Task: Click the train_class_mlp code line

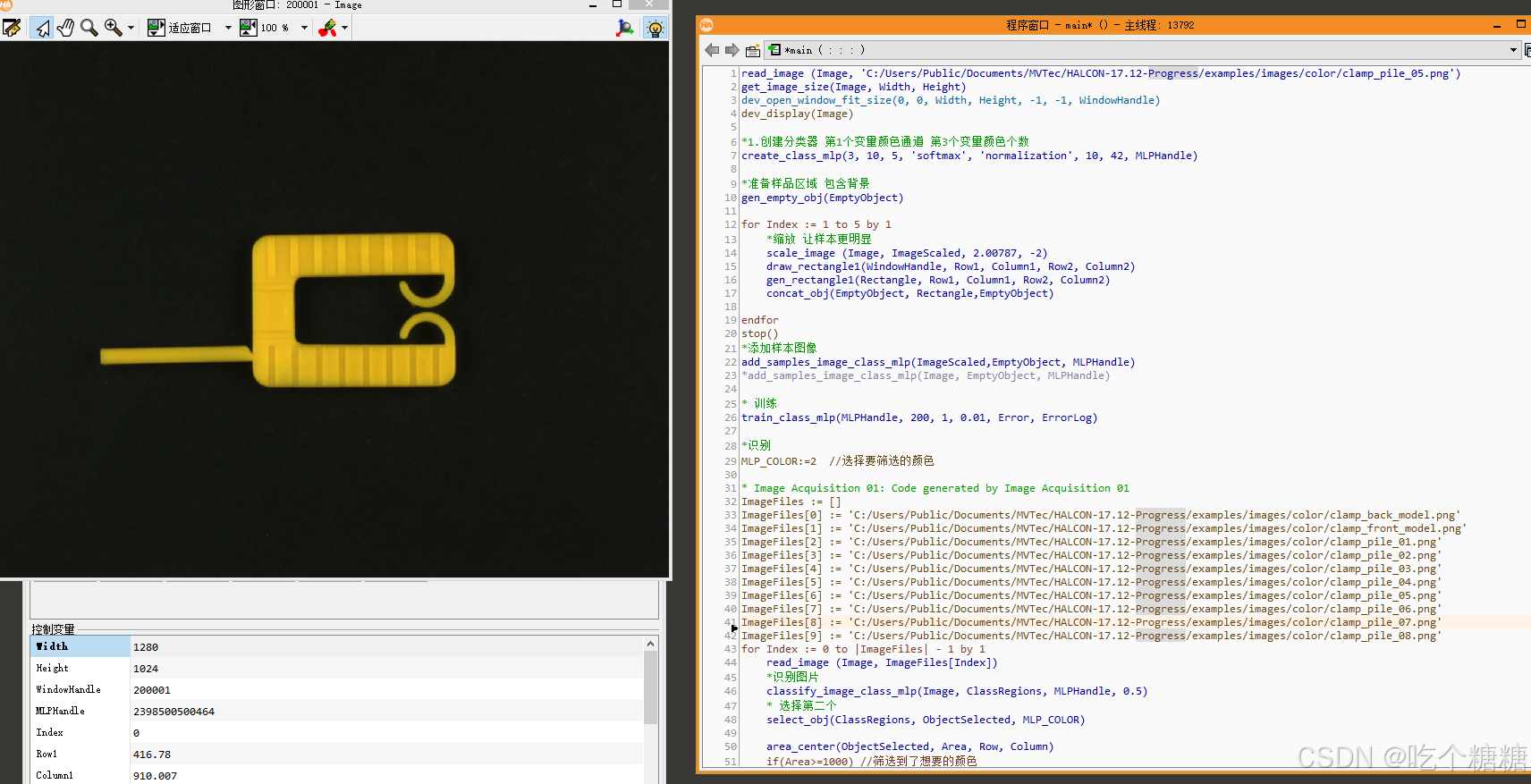Action: coord(919,417)
